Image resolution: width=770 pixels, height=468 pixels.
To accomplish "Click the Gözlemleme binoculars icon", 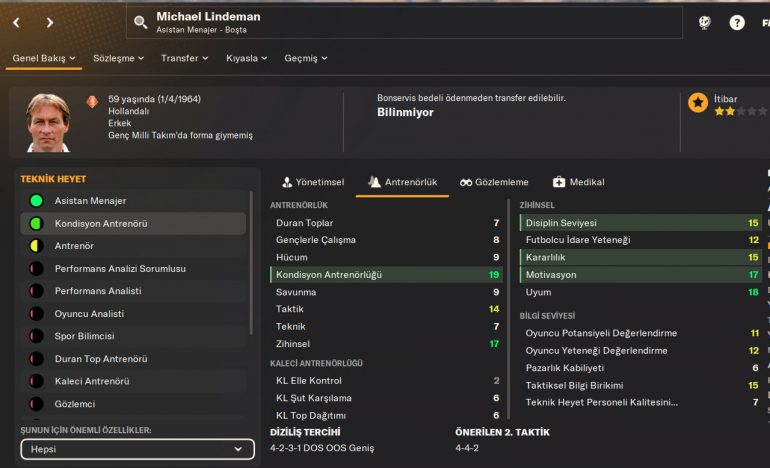I will pyautogui.click(x=466, y=182).
